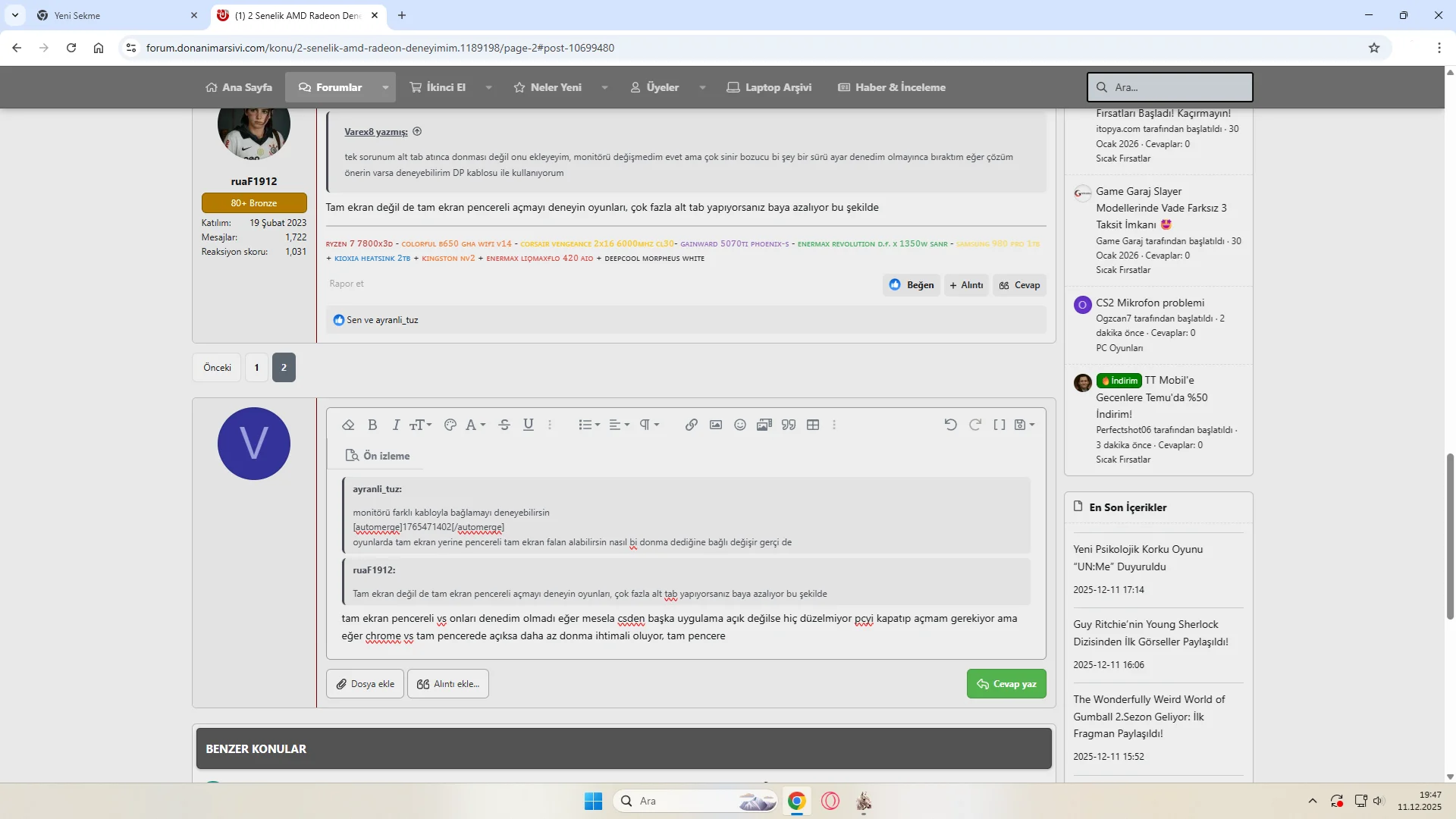Open the smiley emoji picker

(740, 425)
